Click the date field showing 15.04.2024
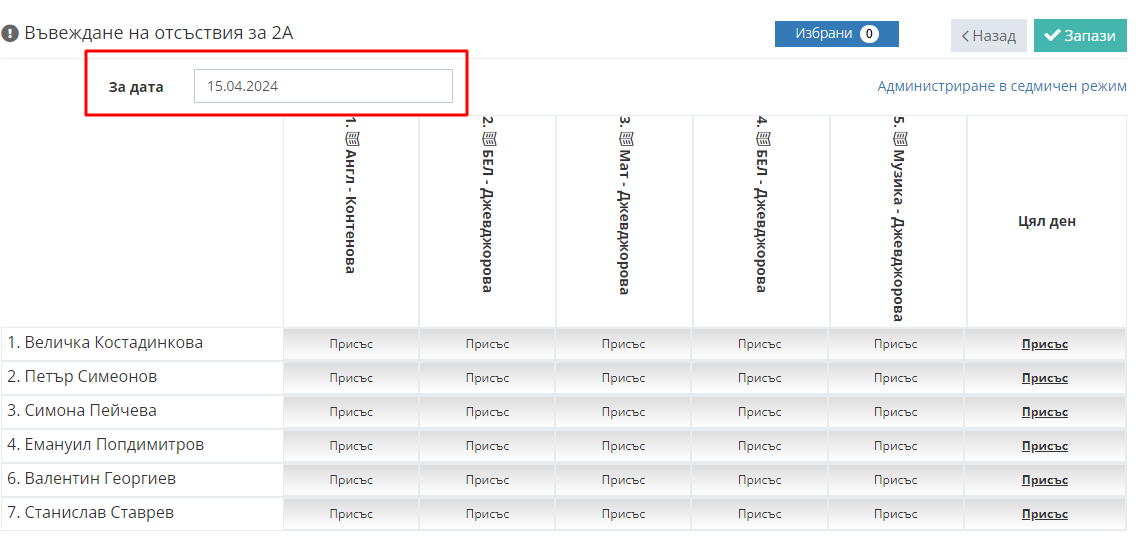The height and width of the screenshot is (544, 1138). point(323,86)
